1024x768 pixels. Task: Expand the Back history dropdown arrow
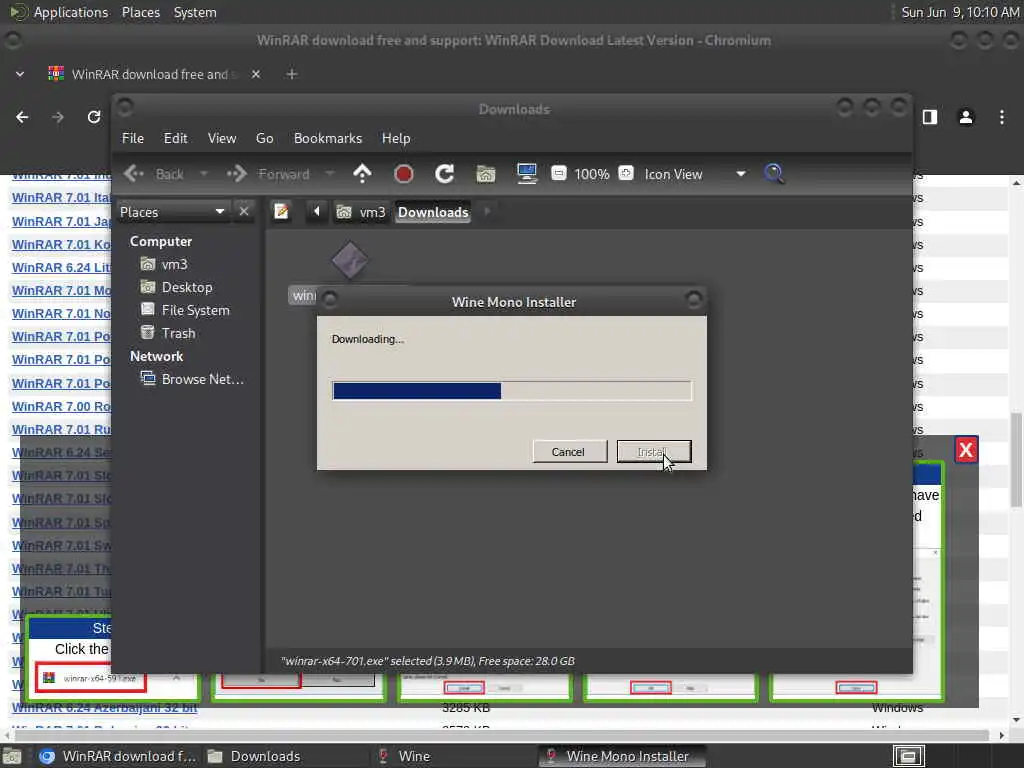(x=204, y=174)
